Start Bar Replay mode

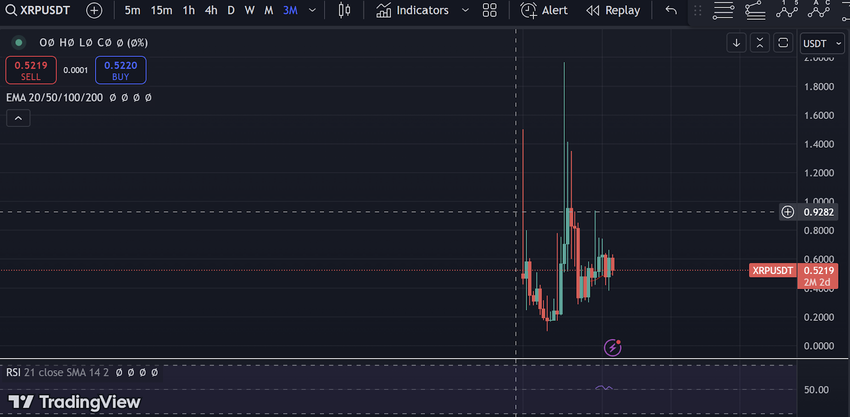tap(613, 10)
